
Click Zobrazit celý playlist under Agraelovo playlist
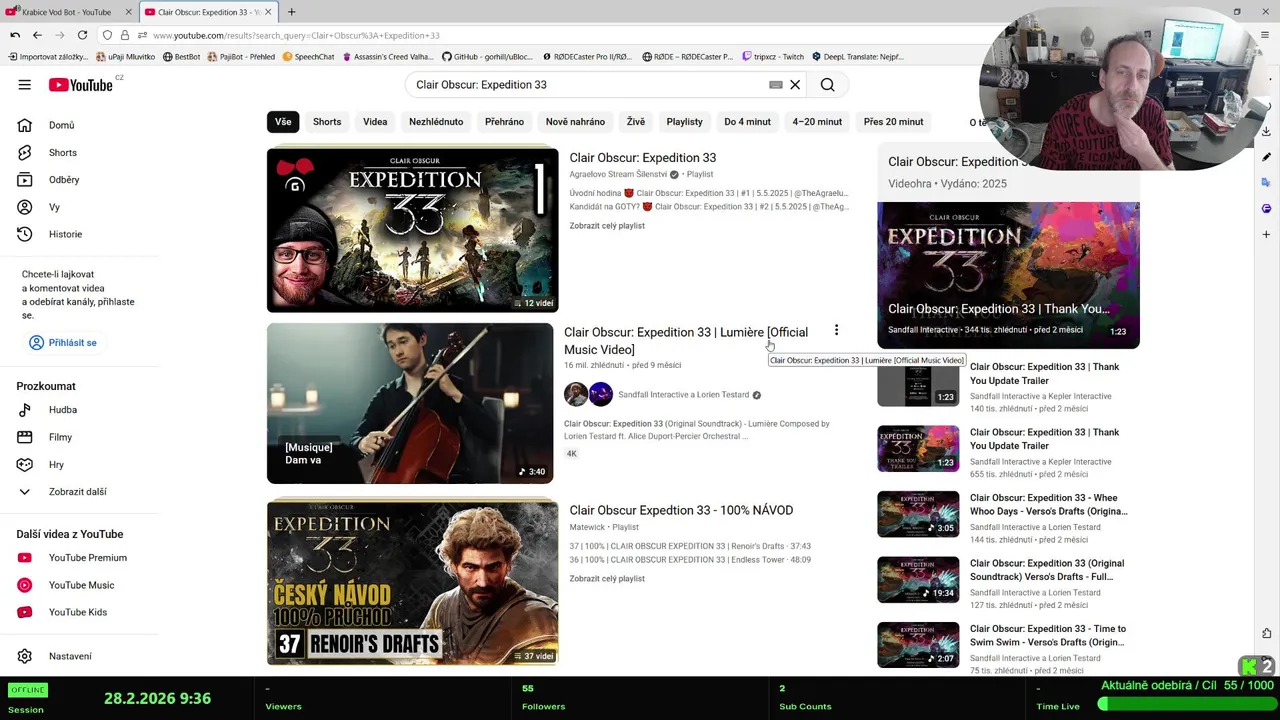tap(607, 226)
